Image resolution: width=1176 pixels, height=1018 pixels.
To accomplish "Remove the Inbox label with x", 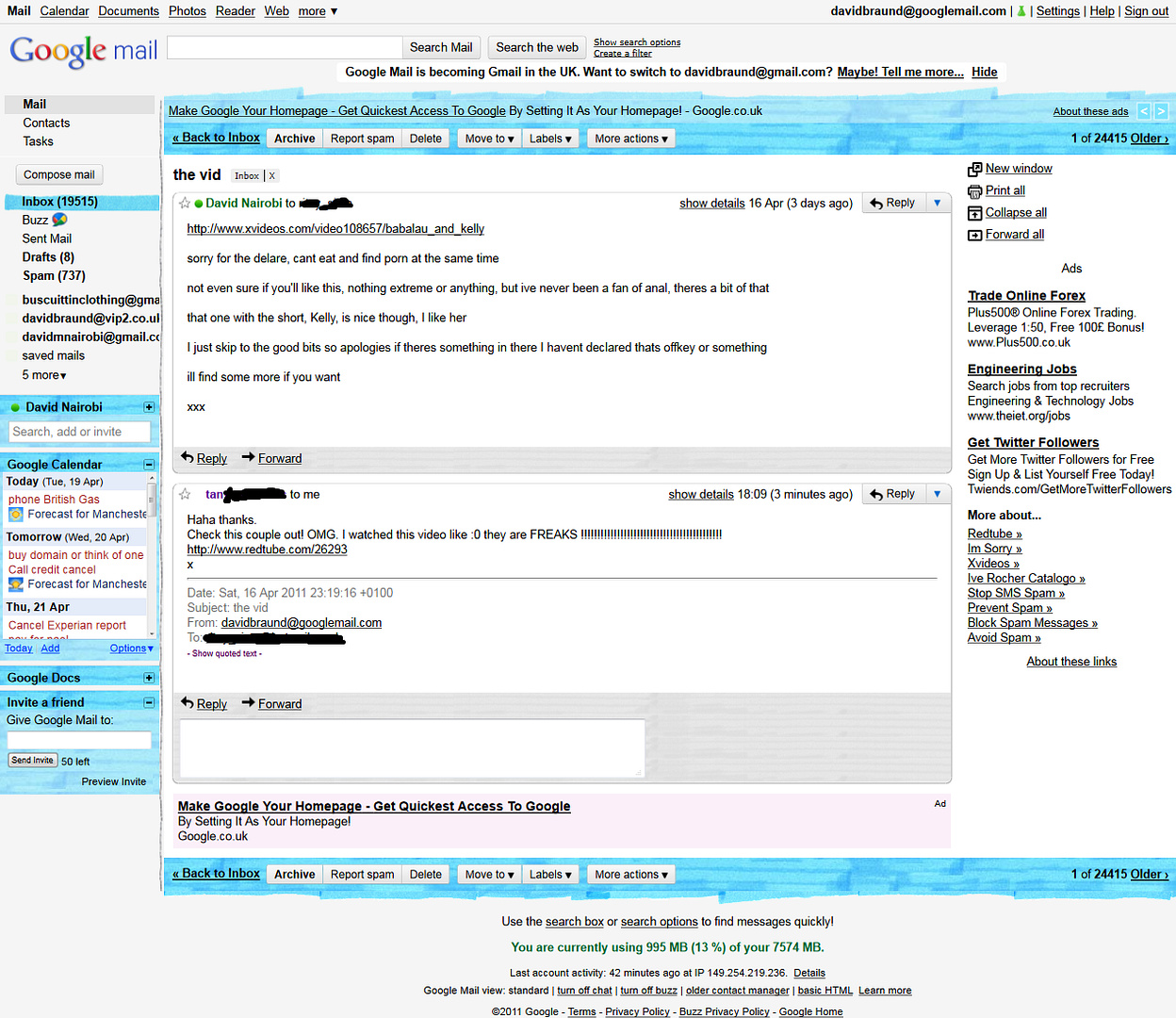I will (271, 176).
